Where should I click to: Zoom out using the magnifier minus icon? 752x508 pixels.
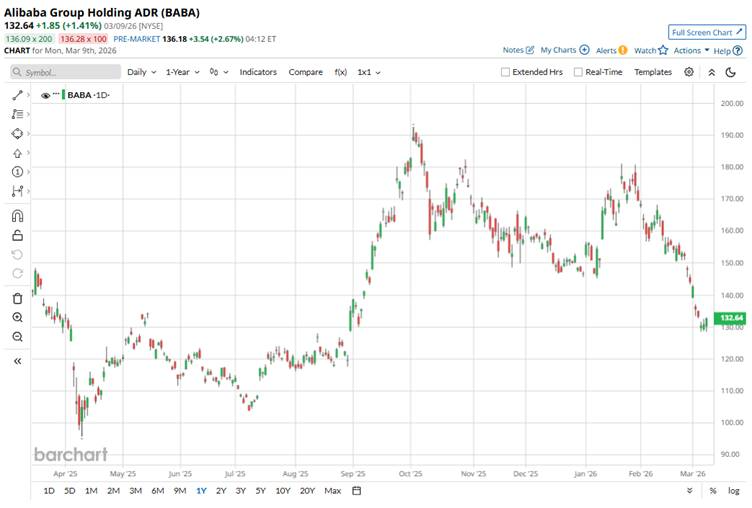point(17,337)
